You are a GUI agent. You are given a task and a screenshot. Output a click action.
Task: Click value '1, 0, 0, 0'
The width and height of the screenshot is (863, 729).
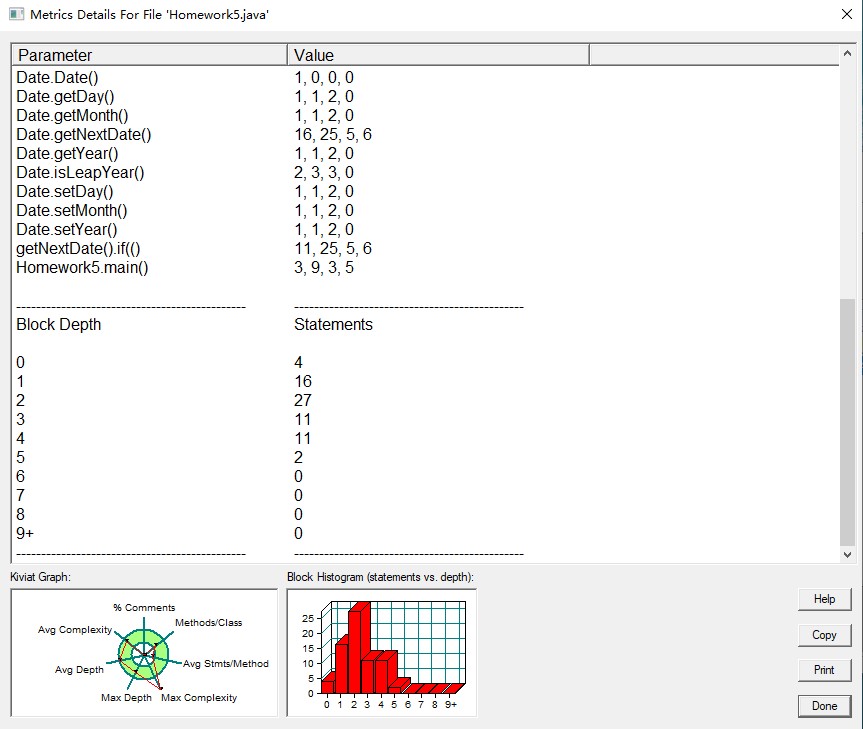tap(324, 78)
